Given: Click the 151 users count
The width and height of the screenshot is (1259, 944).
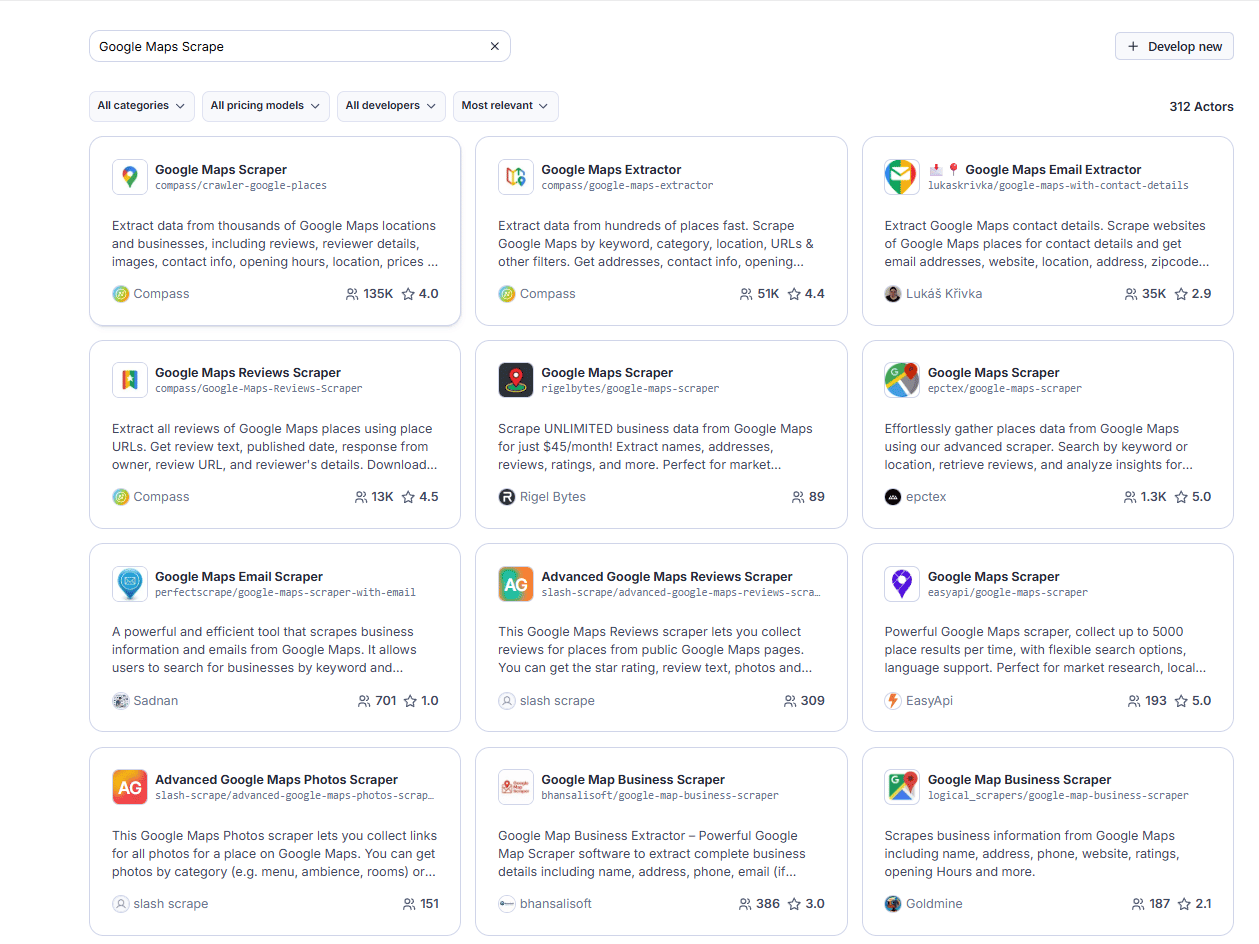Looking at the screenshot, I should point(429,904).
